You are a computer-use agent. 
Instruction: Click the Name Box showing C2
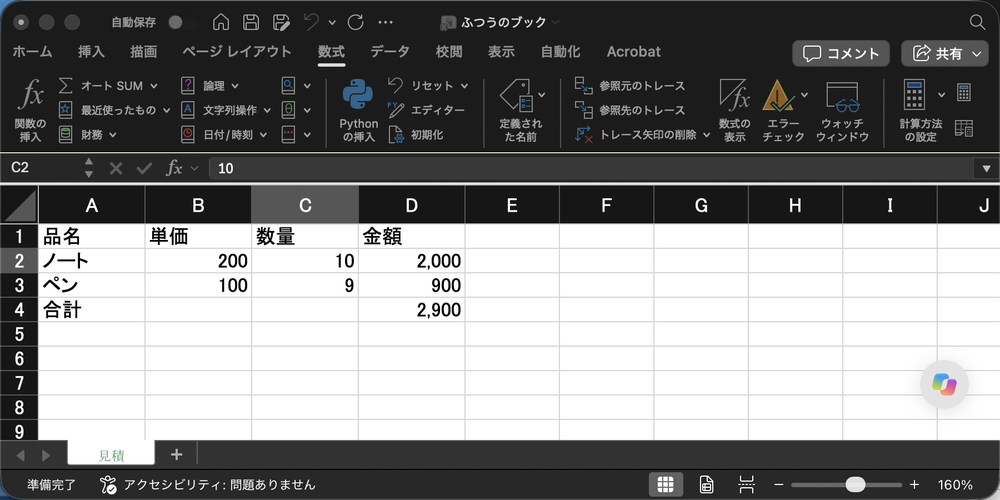click(45, 168)
